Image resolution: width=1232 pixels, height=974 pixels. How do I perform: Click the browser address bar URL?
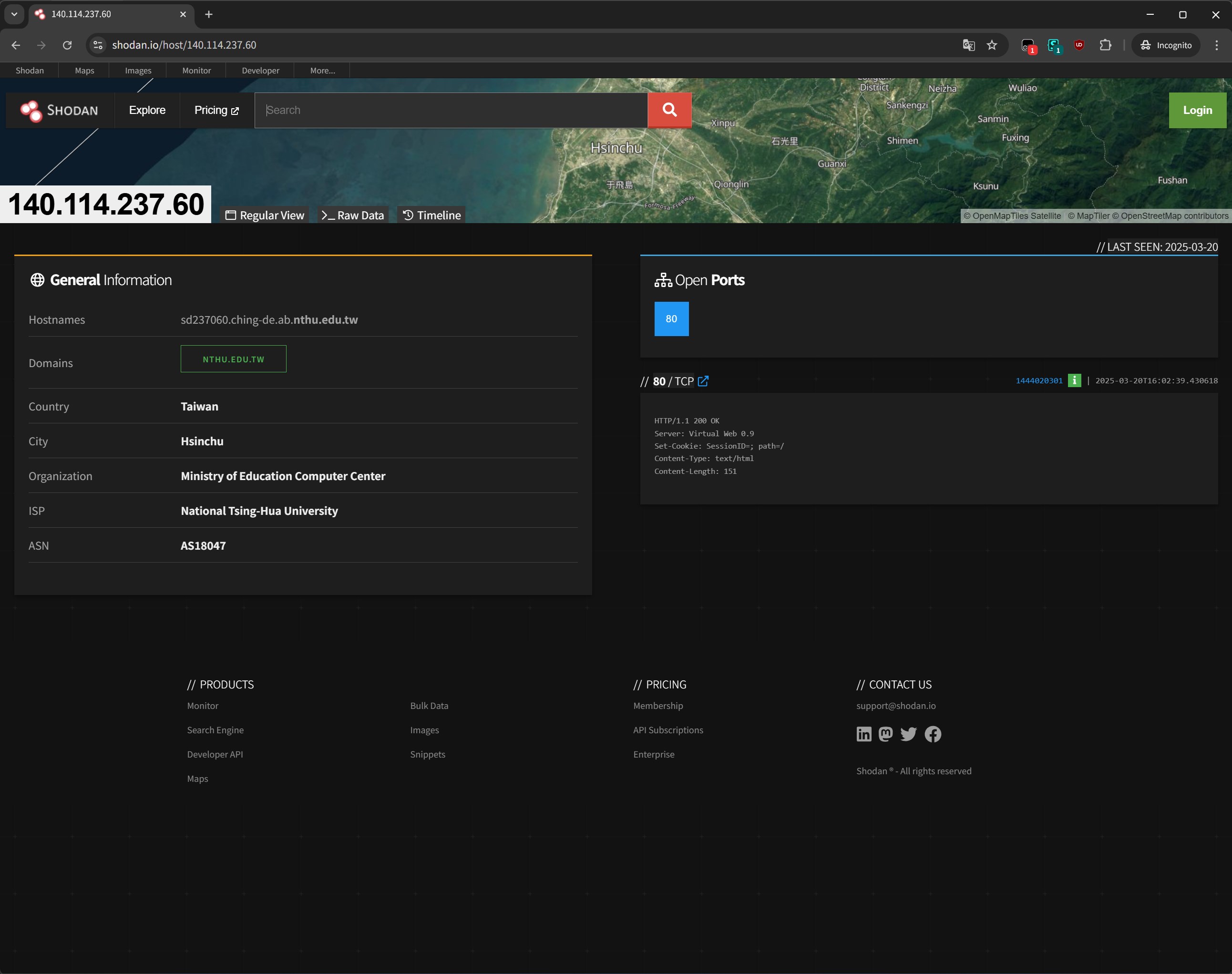(x=184, y=45)
